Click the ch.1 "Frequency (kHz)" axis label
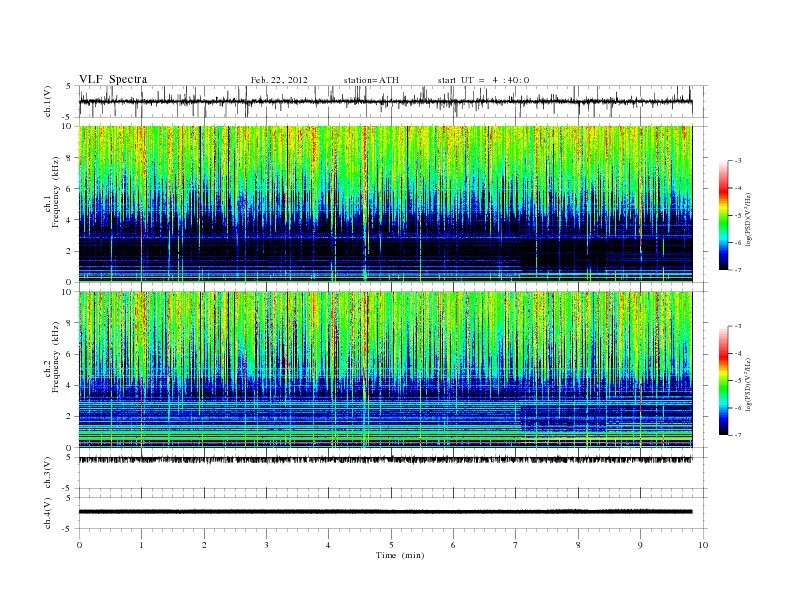 (x=56, y=192)
